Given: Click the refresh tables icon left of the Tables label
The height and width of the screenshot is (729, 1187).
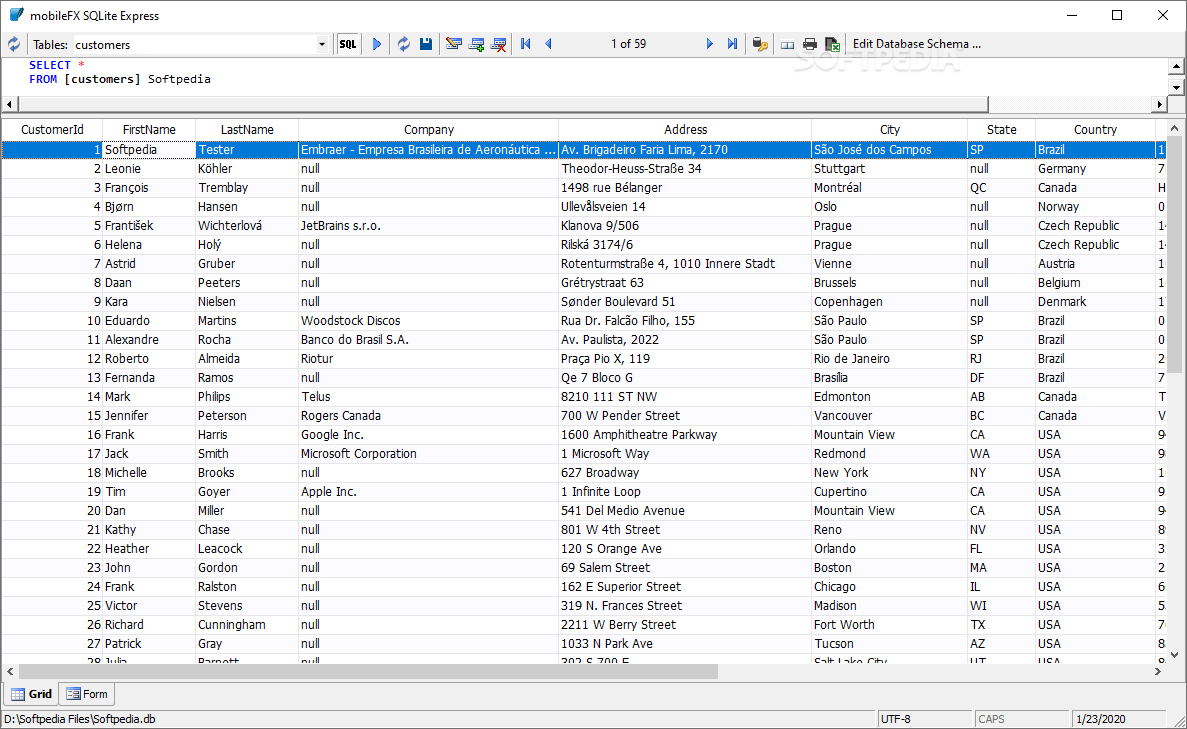Looking at the screenshot, I should (x=14, y=44).
